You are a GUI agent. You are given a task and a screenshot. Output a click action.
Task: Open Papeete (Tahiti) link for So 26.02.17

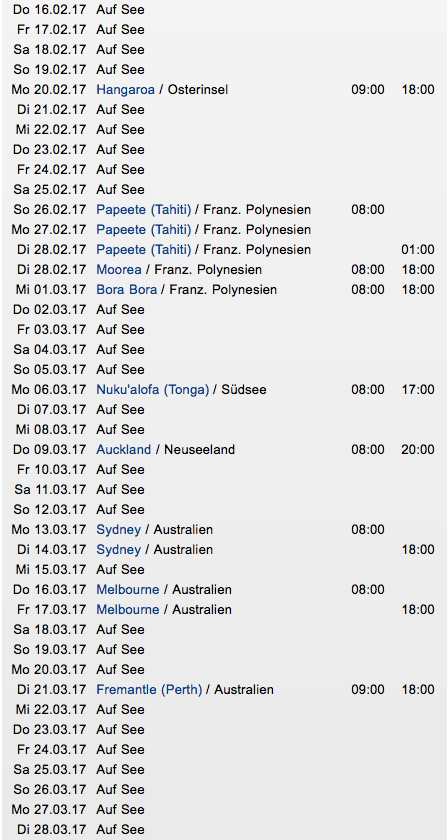pos(144,209)
